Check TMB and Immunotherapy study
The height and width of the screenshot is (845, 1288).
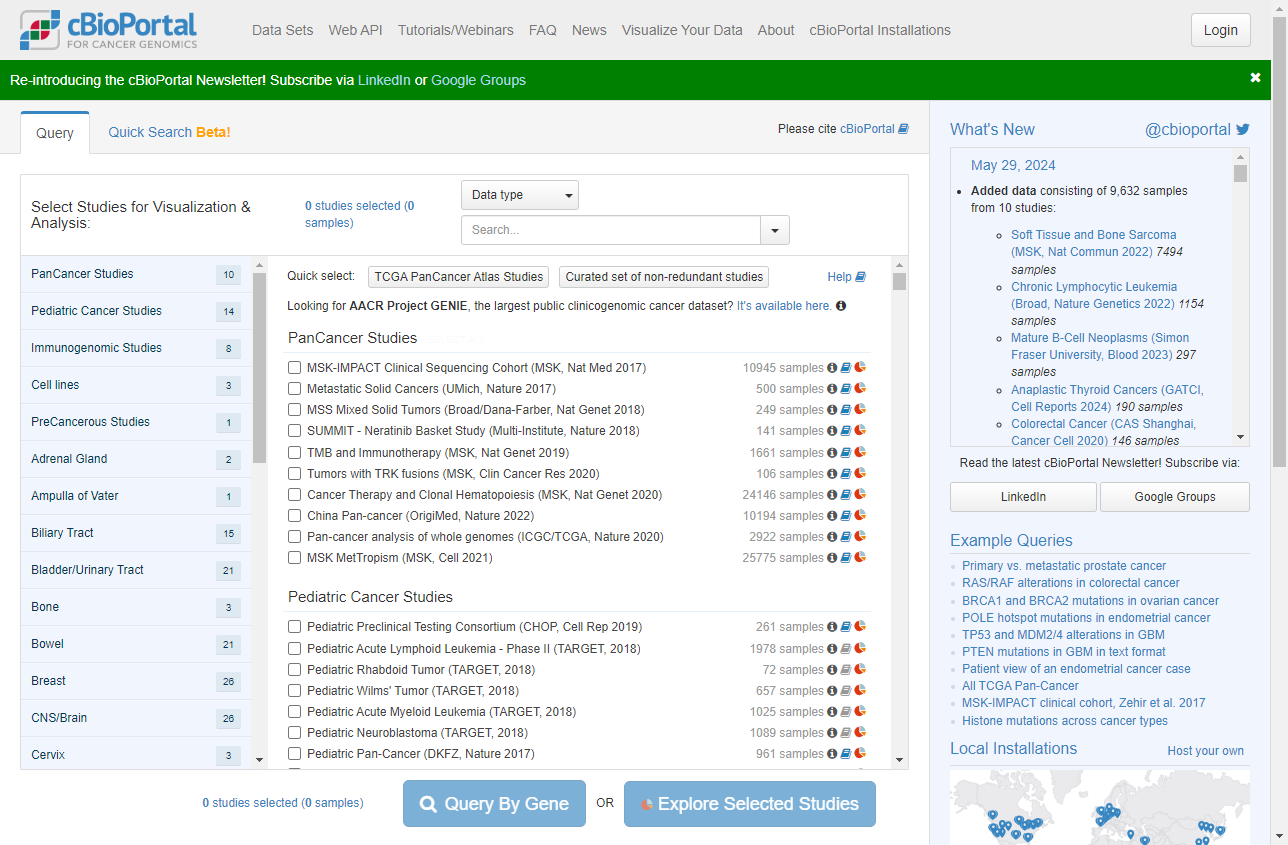[x=295, y=453]
